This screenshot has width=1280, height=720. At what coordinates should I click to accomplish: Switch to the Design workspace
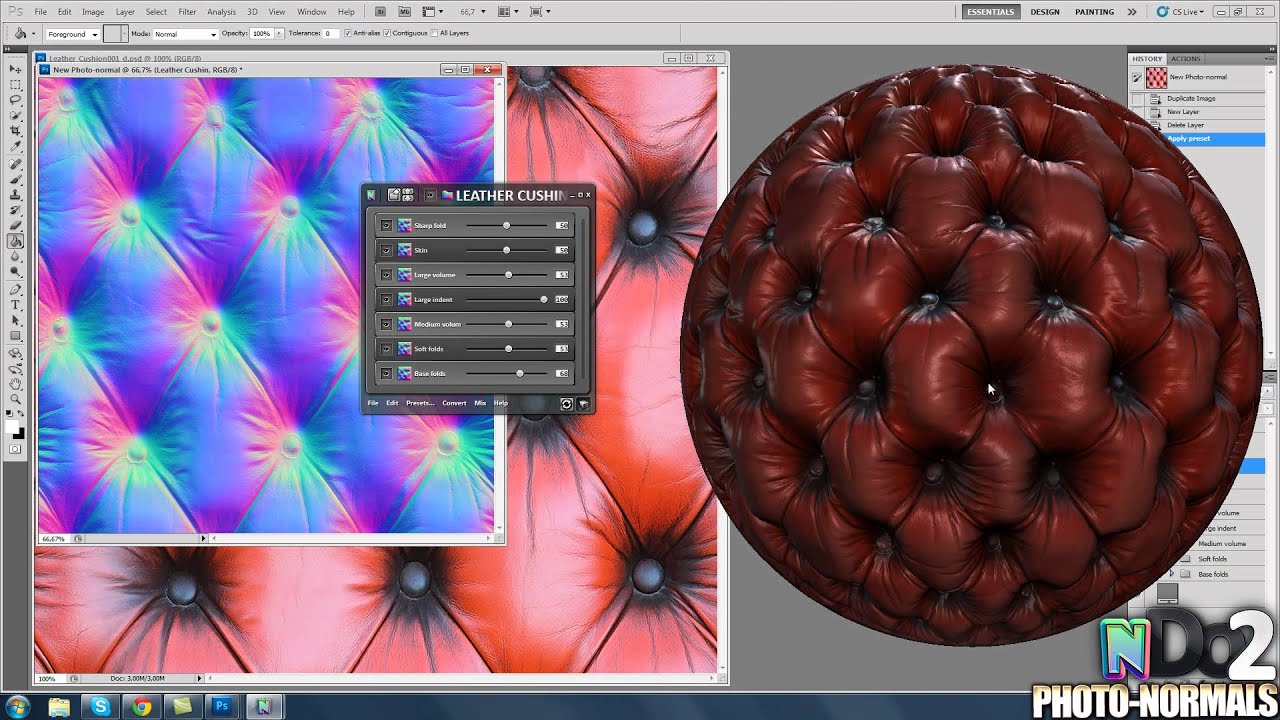coord(1045,12)
